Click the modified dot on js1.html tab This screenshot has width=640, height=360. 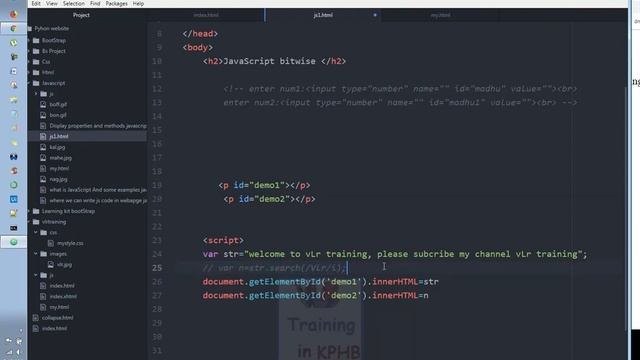375,15
